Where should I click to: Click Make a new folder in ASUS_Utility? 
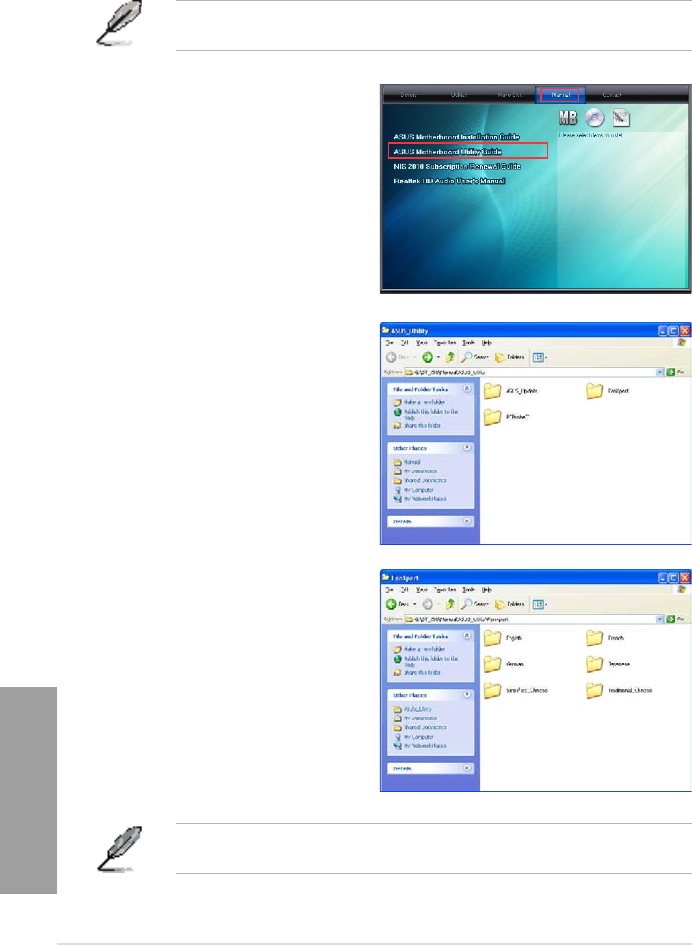click(420, 402)
